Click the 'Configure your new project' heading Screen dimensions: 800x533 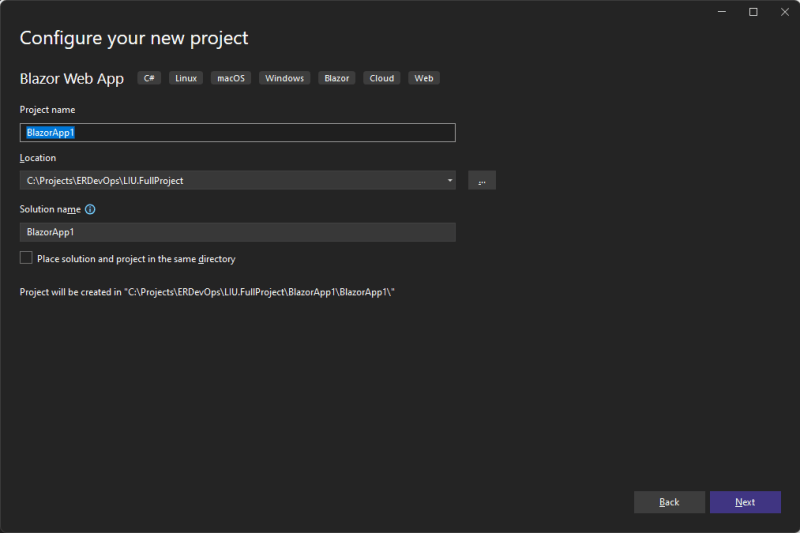point(134,39)
